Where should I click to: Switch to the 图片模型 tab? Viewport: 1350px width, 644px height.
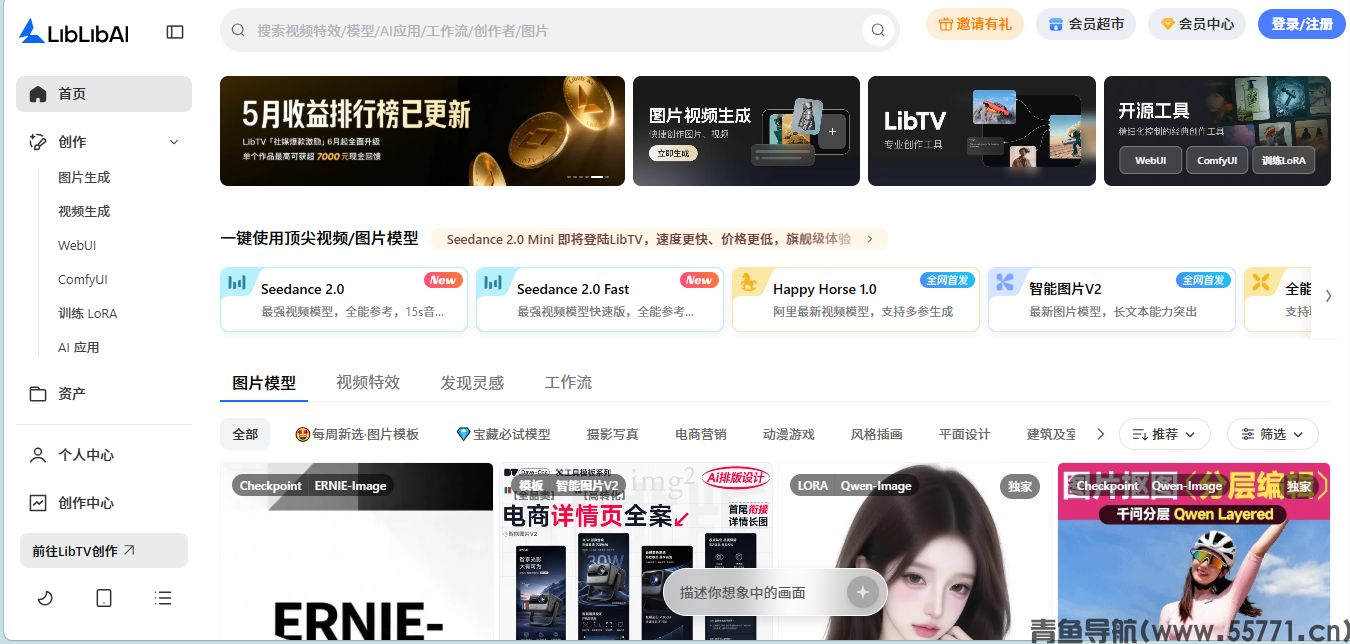[264, 382]
